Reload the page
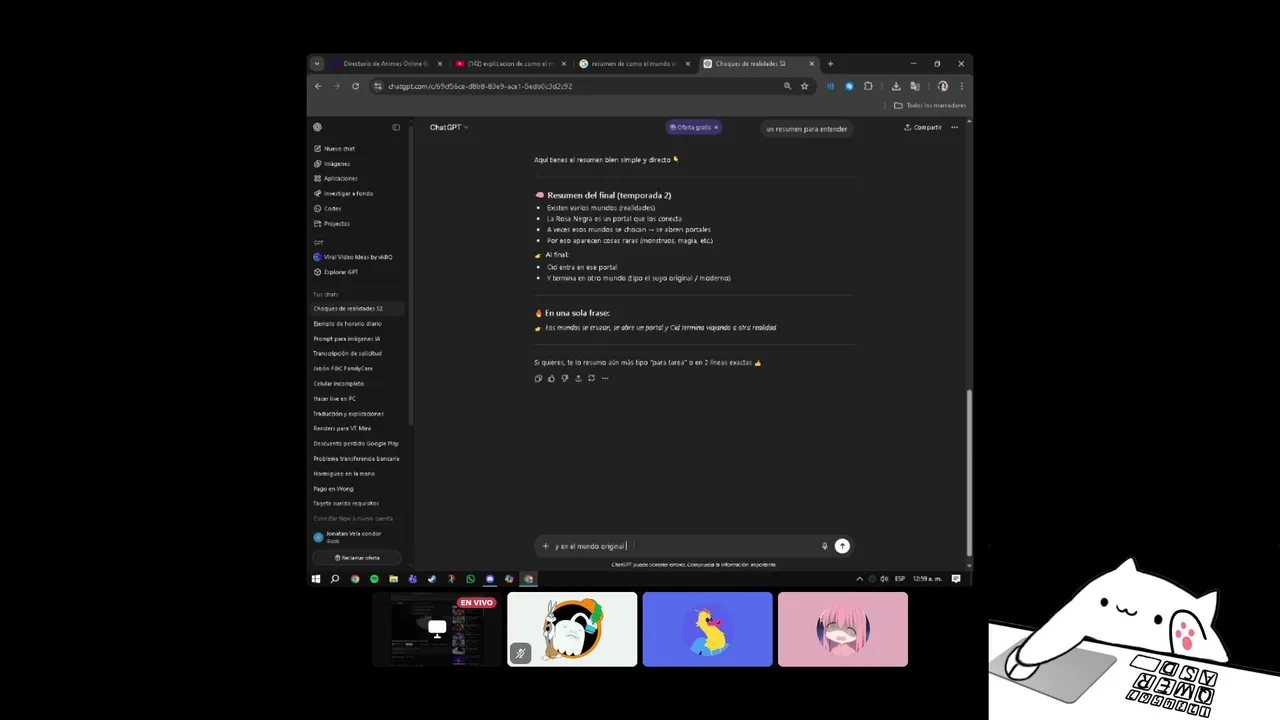 (x=355, y=86)
